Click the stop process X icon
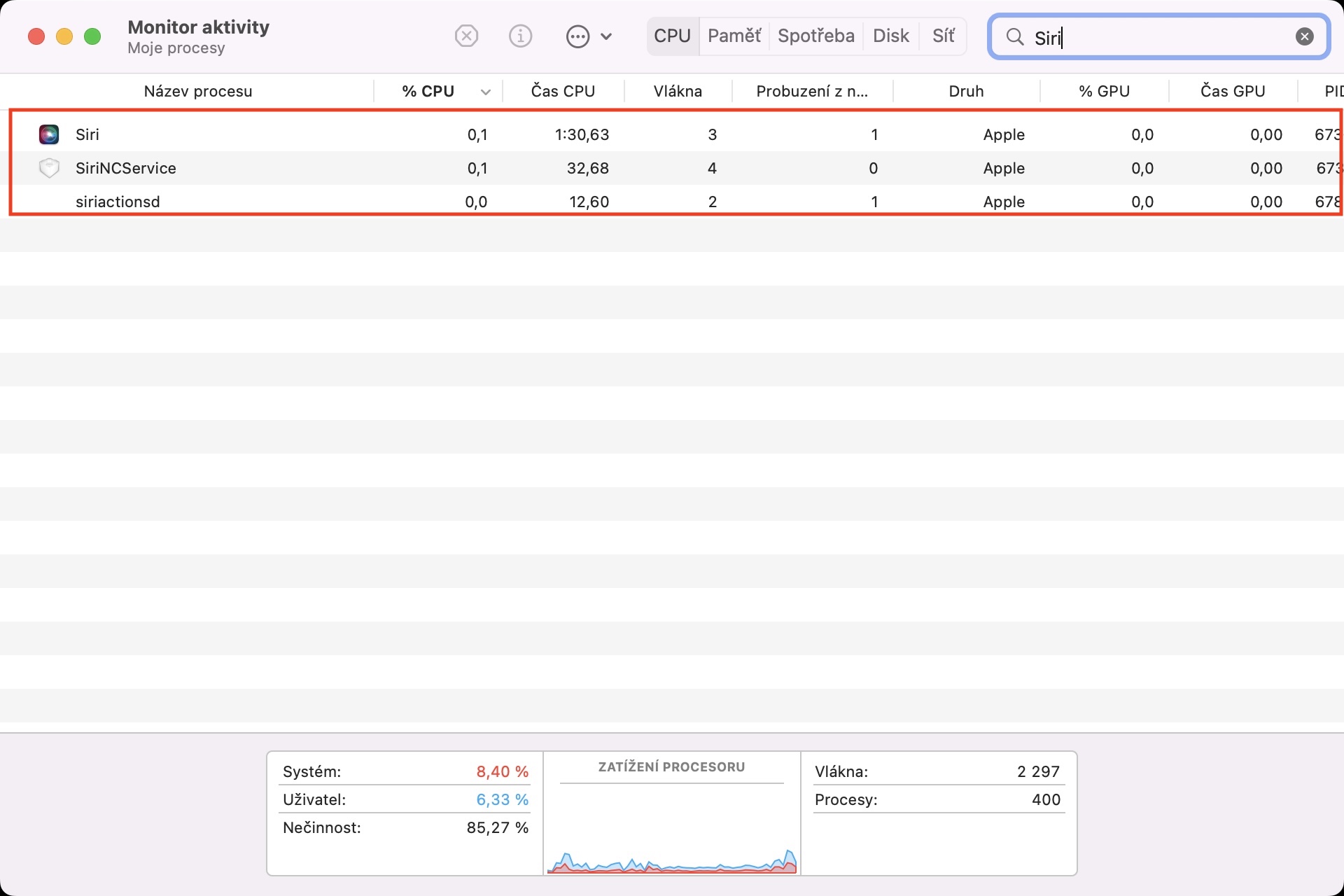1344x896 pixels. tap(466, 36)
